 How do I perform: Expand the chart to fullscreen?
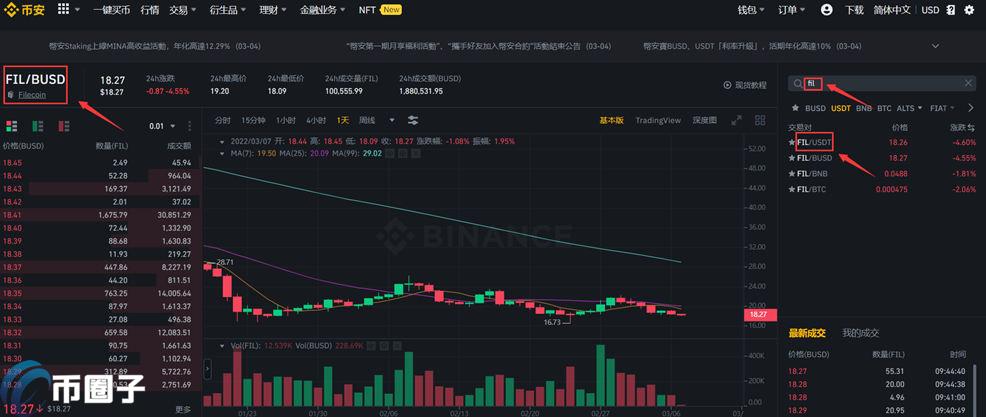coord(737,120)
